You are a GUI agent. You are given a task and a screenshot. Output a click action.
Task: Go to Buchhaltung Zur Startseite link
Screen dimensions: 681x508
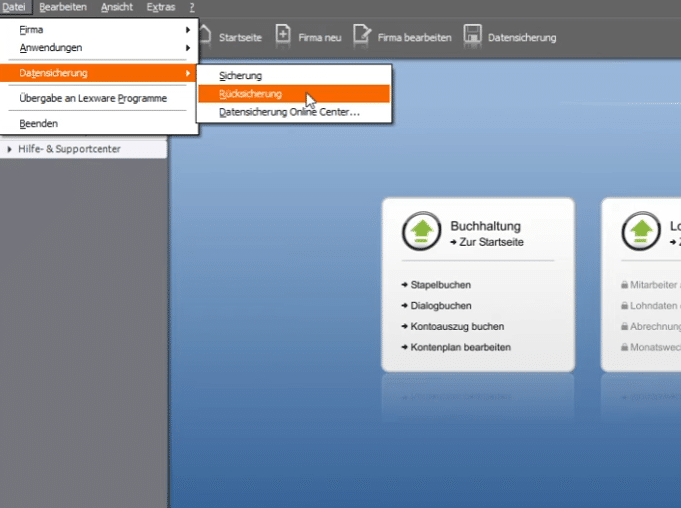pos(487,242)
